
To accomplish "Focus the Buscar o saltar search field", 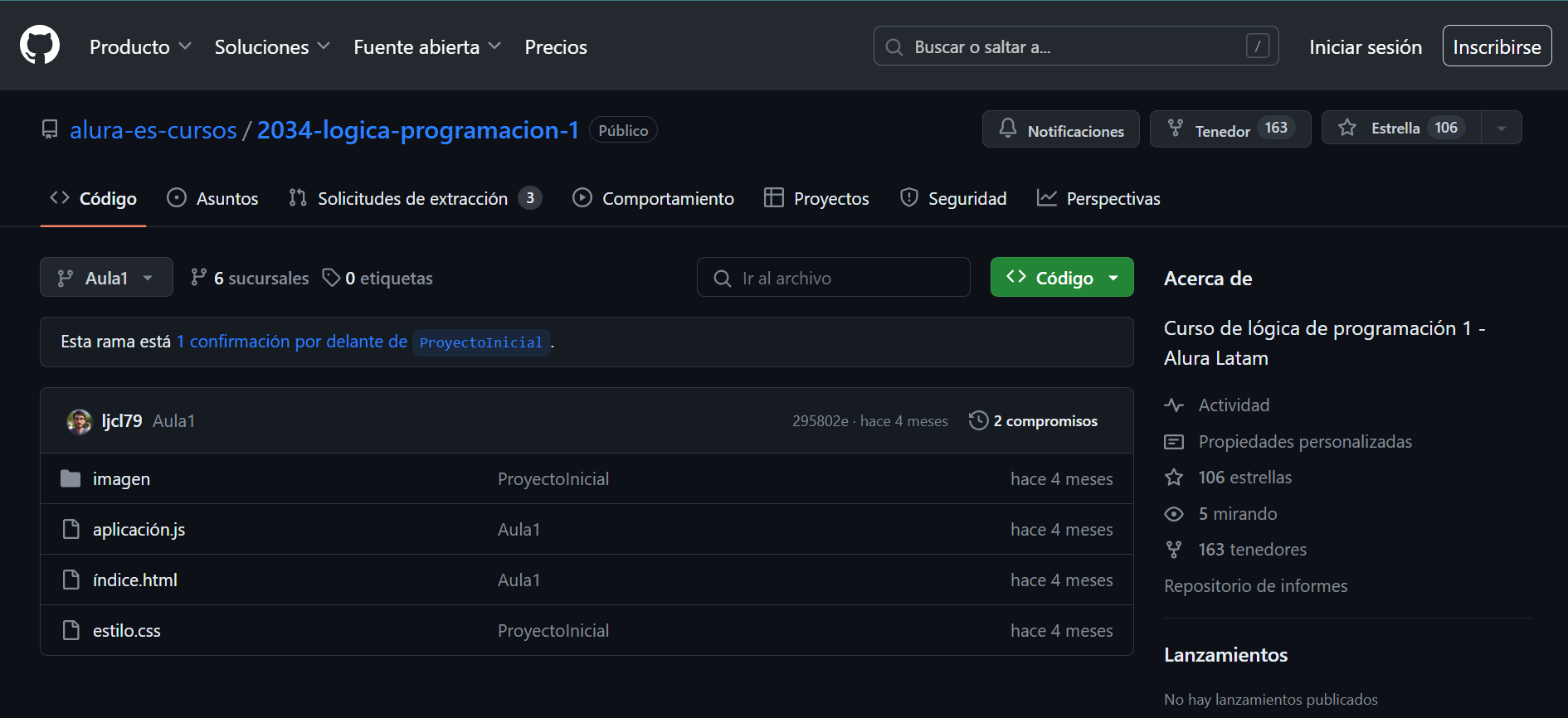I will [x=1076, y=46].
